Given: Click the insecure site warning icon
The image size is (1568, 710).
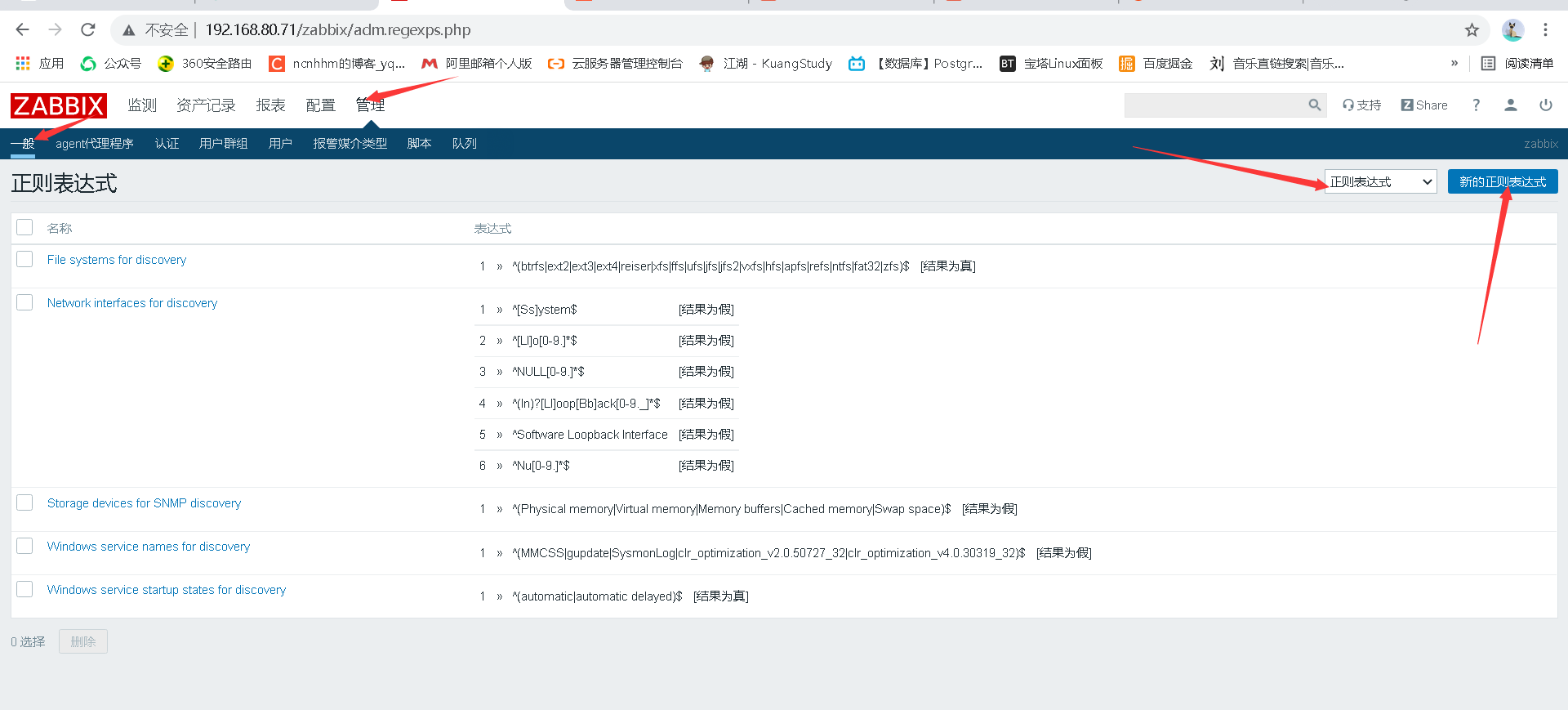Looking at the screenshot, I should (x=129, y=30).
